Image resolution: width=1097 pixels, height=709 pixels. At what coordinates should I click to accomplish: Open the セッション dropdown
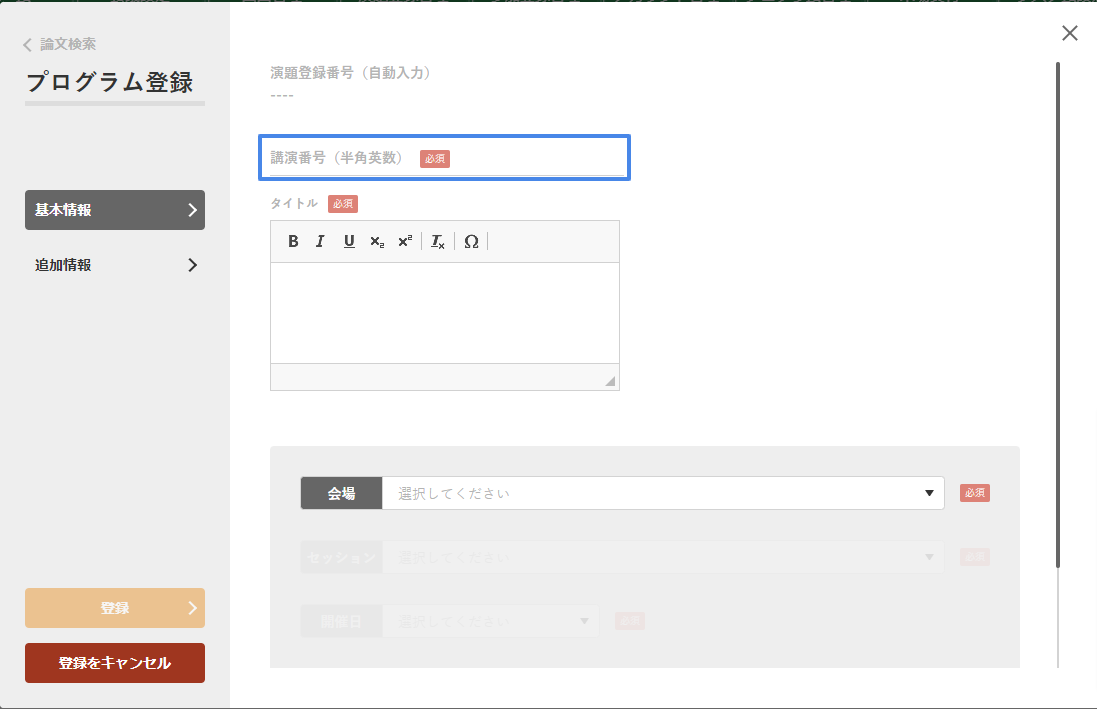click(x=662, y=557)
